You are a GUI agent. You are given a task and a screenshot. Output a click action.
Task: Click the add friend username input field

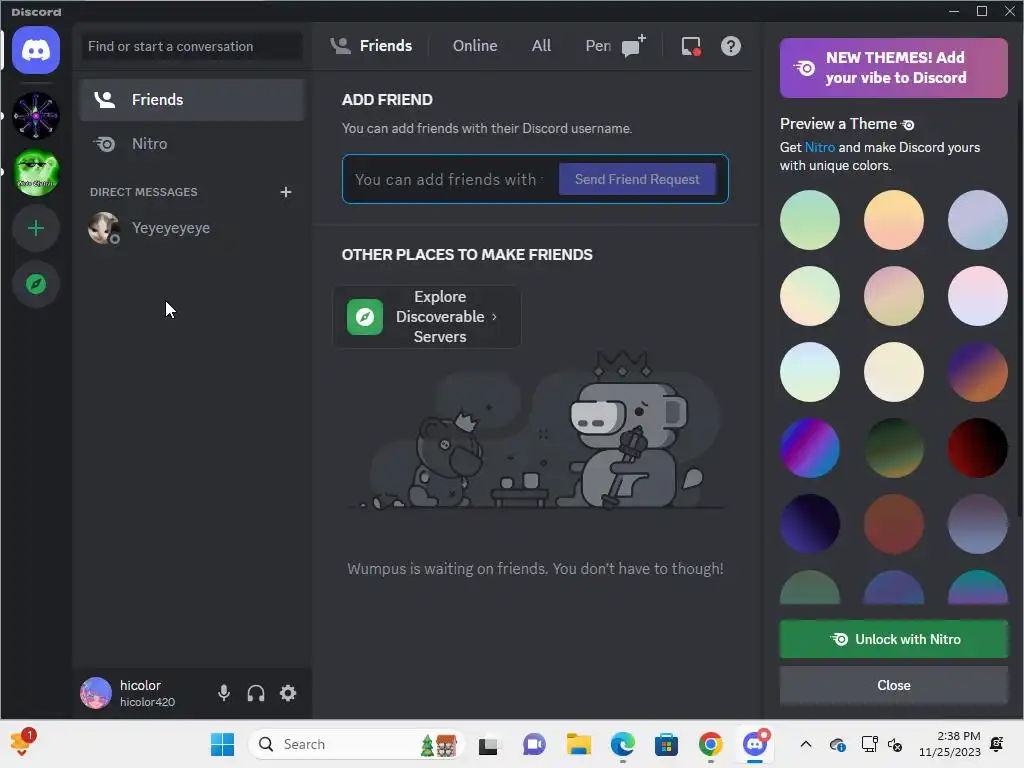click(451, 180)
